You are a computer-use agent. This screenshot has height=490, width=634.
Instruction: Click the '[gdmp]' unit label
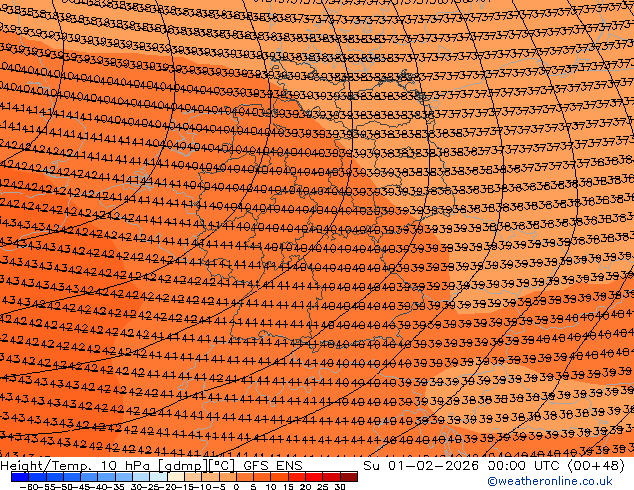183,466
